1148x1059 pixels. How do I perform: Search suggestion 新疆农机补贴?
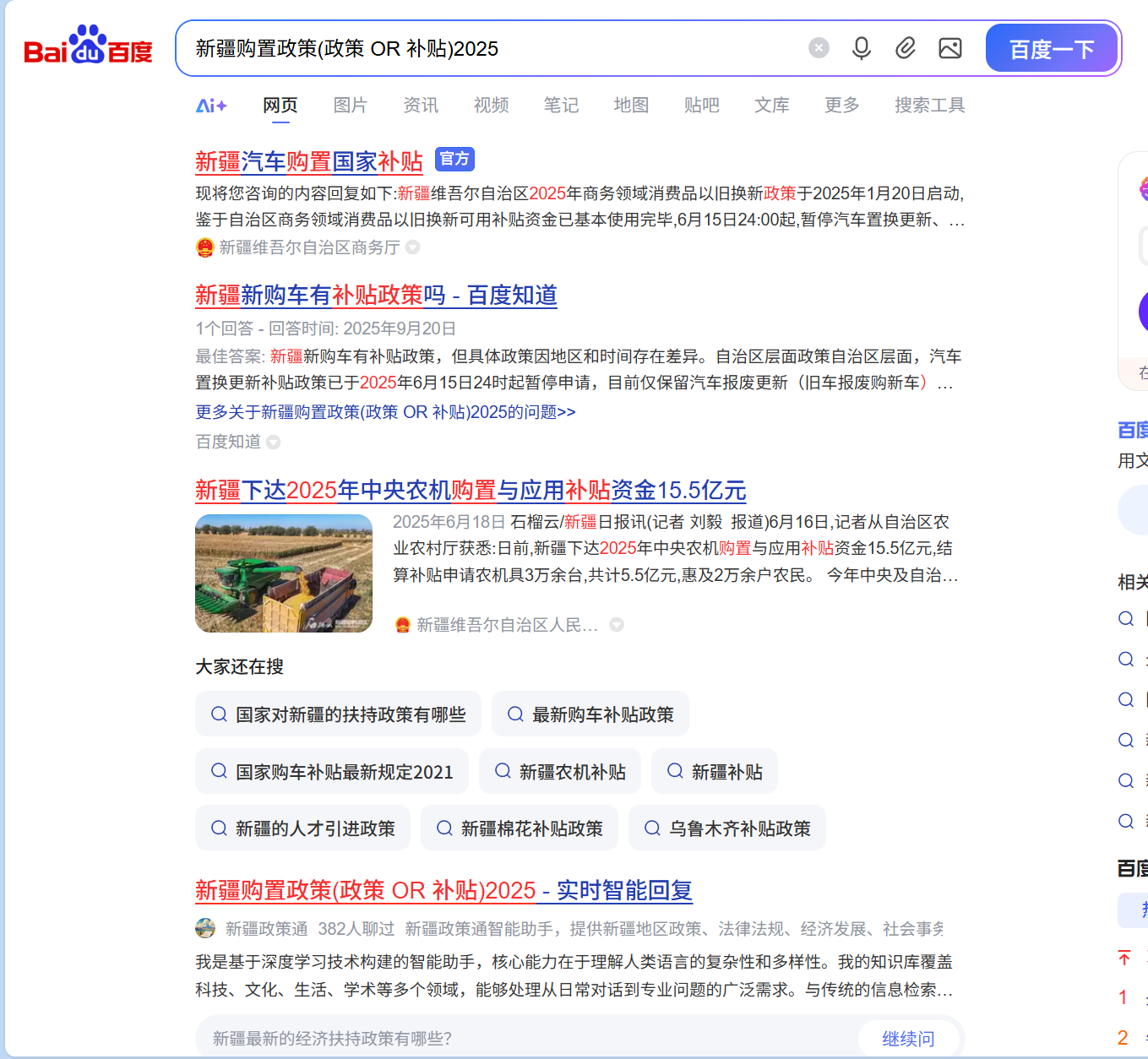pos(560,772)
